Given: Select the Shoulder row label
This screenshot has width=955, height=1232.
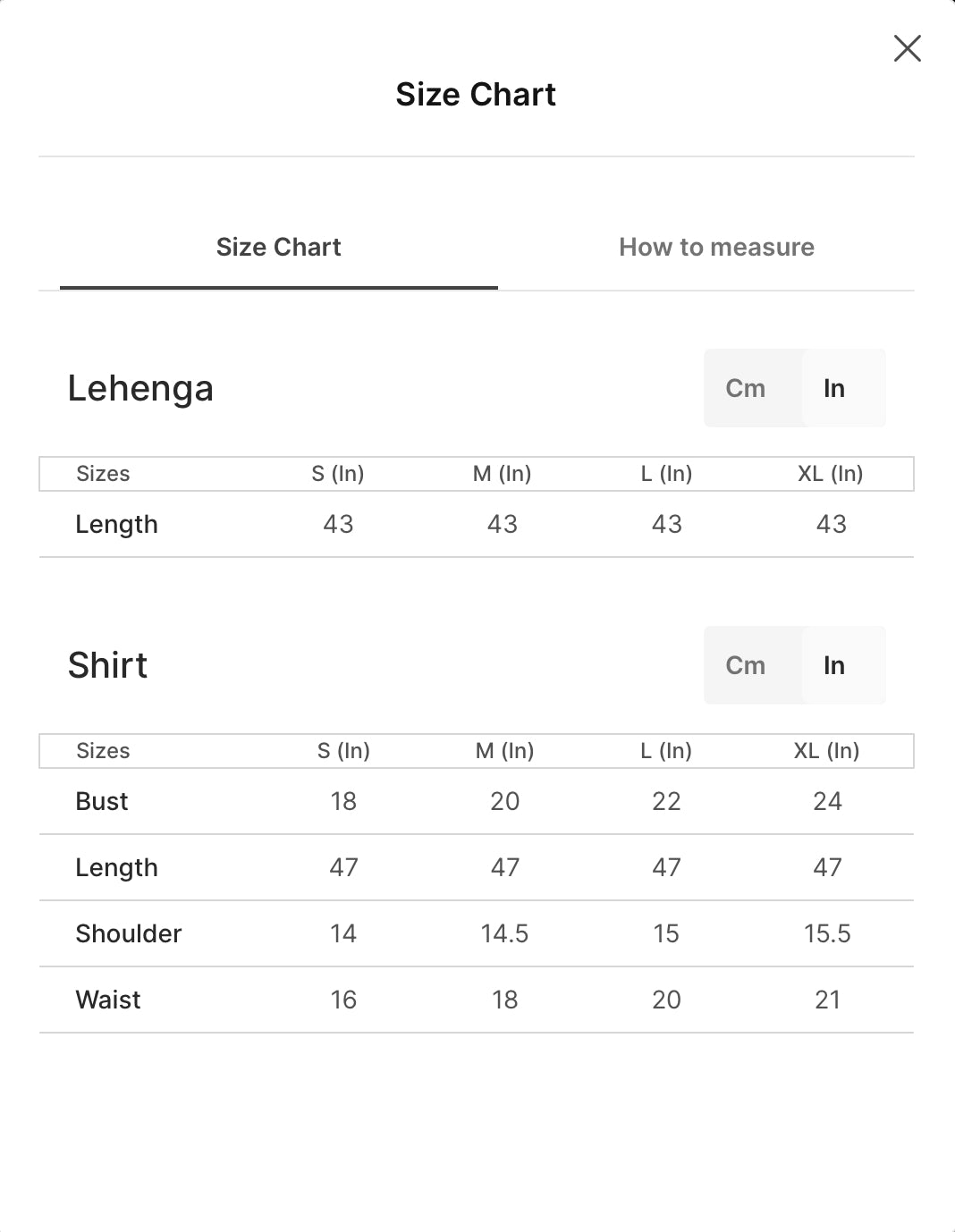Looking at the screenshot, I should tap(129, 933).
